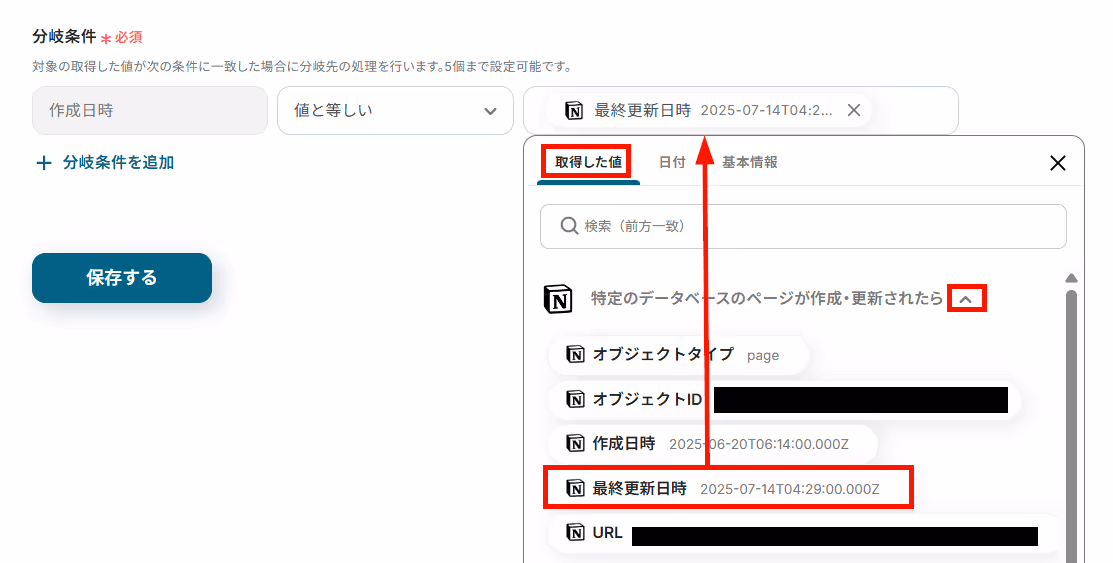Image resolution: width=1113 pixels, height=563 pixels.
Task: Focus the 検索（前方一致）search field
Action: coord(803,226)
